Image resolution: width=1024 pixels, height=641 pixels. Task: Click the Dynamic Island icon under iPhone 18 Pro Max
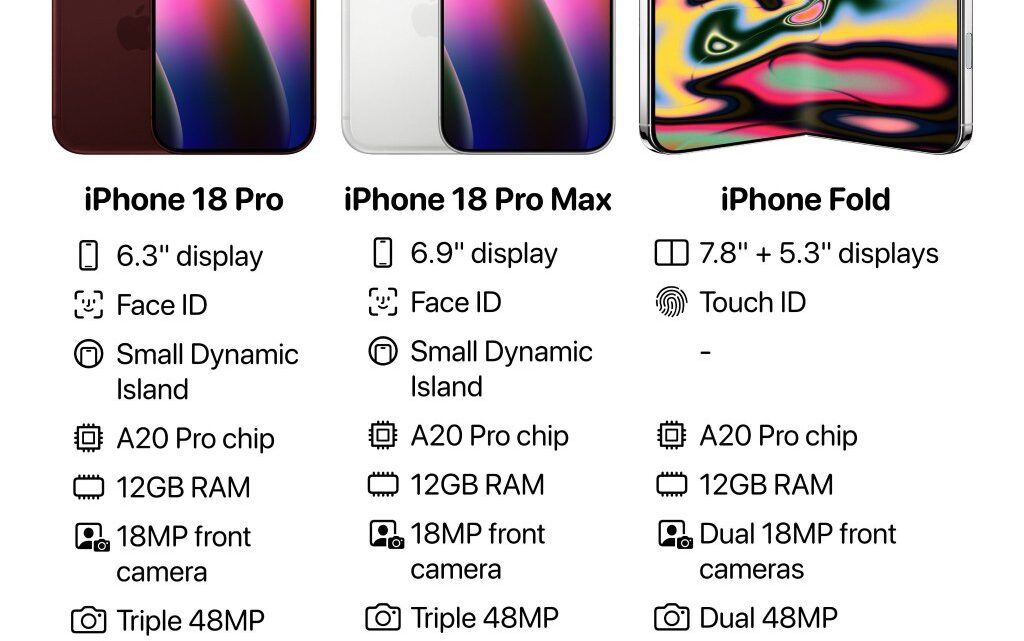(383, 351)
